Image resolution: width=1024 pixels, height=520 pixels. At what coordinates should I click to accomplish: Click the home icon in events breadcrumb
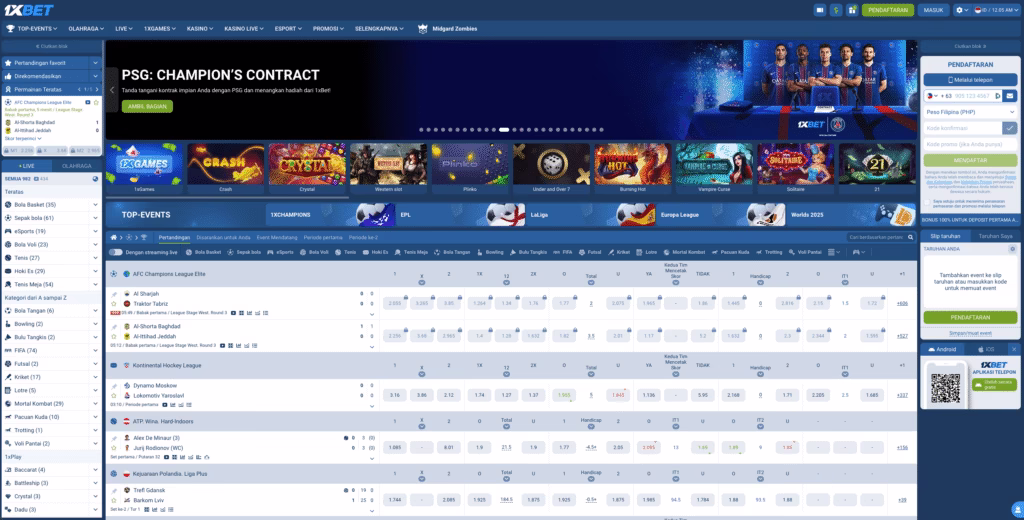click(x=114, y=237)
